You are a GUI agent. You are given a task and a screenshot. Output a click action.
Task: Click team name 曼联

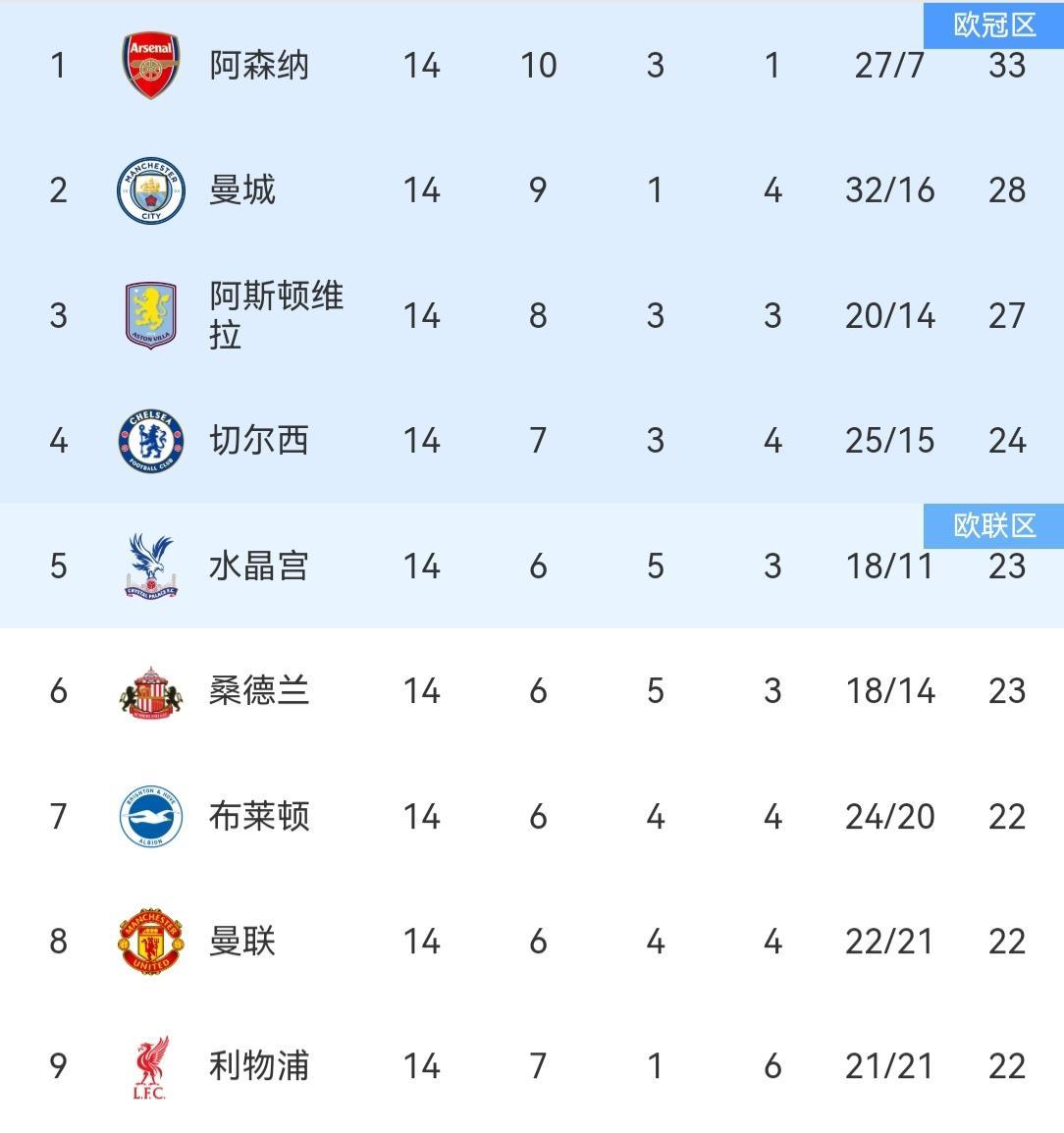(x=242, y=942)
